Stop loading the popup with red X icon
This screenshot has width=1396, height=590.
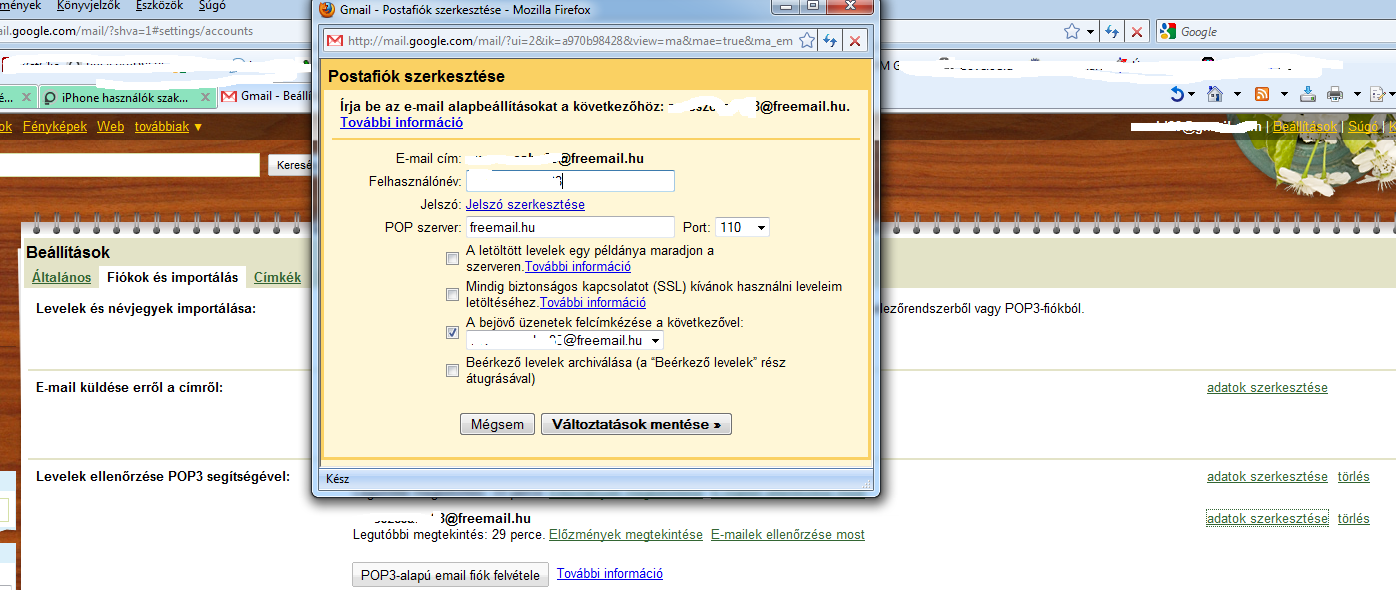tap(854, 41)
